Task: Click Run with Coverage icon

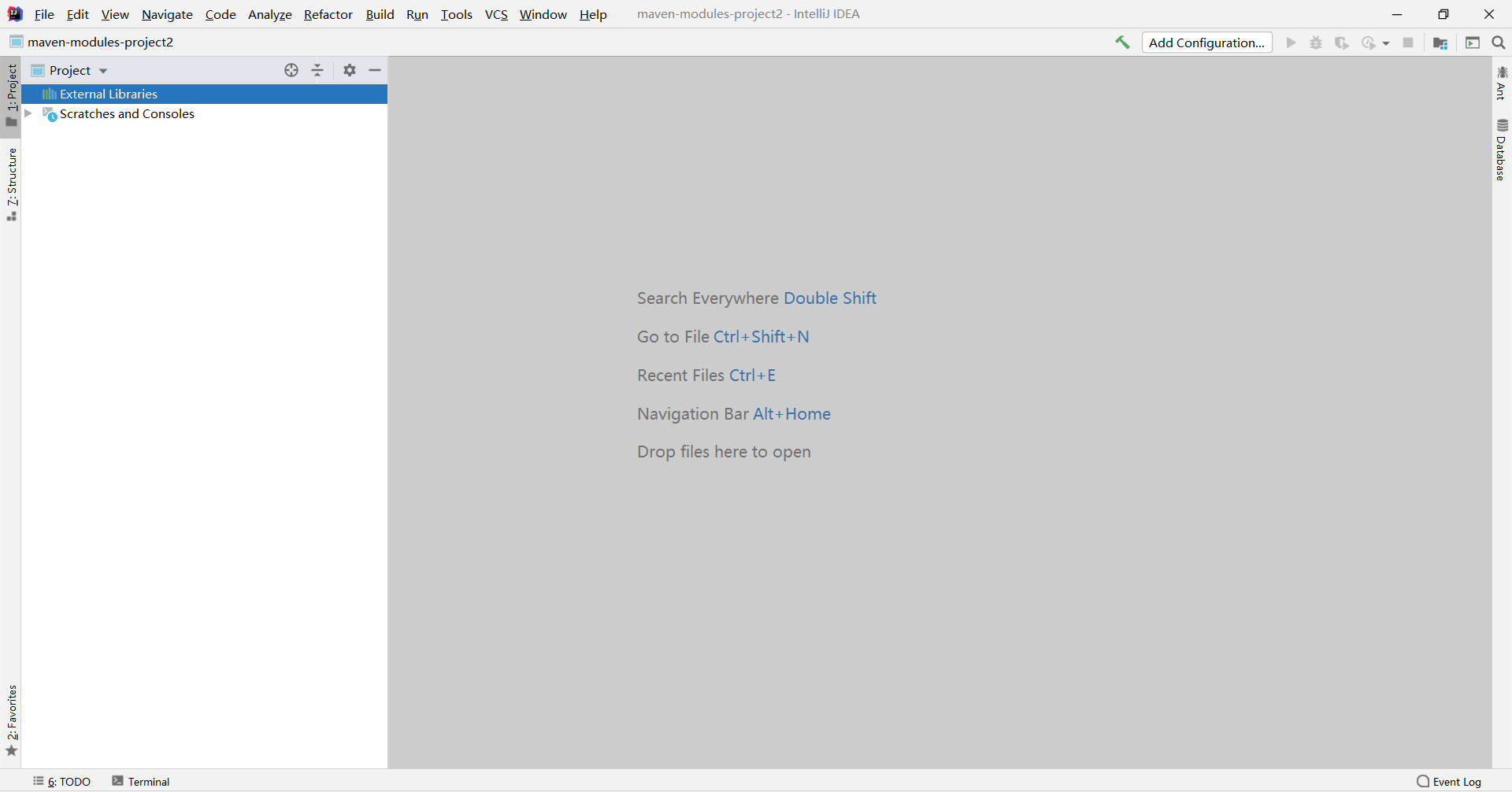Action: [1342, 43]
